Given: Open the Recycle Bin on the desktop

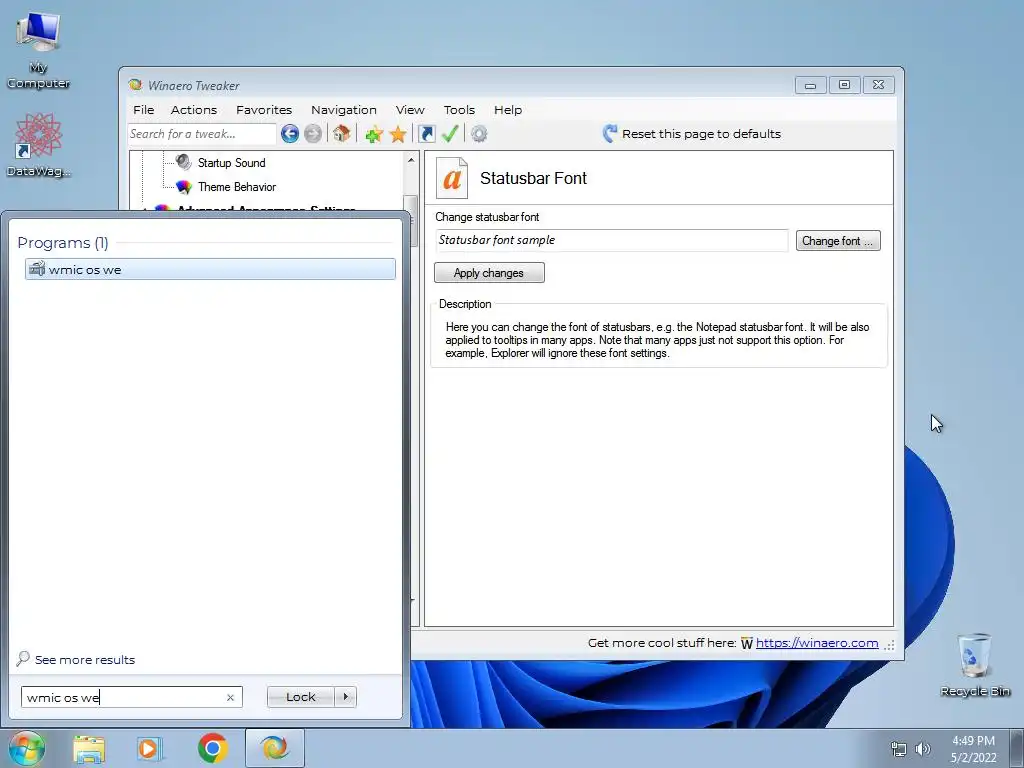Looking at the screenshot, I should coord(975,665).
